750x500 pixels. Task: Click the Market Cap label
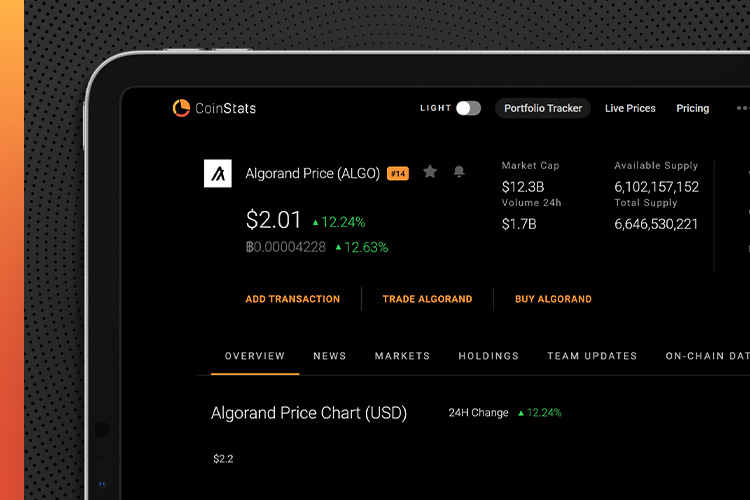530,166
